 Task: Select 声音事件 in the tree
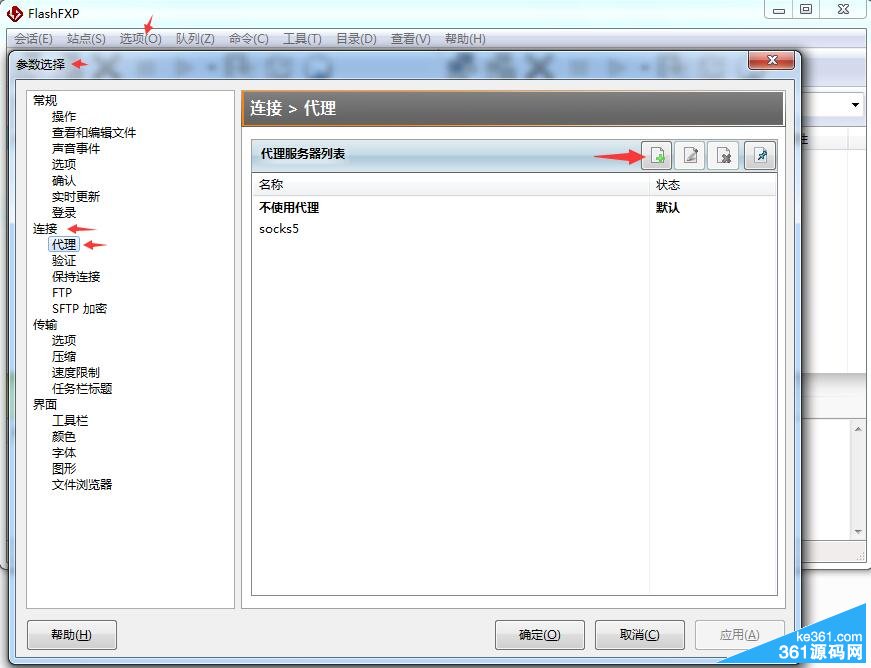click(76, 149)
